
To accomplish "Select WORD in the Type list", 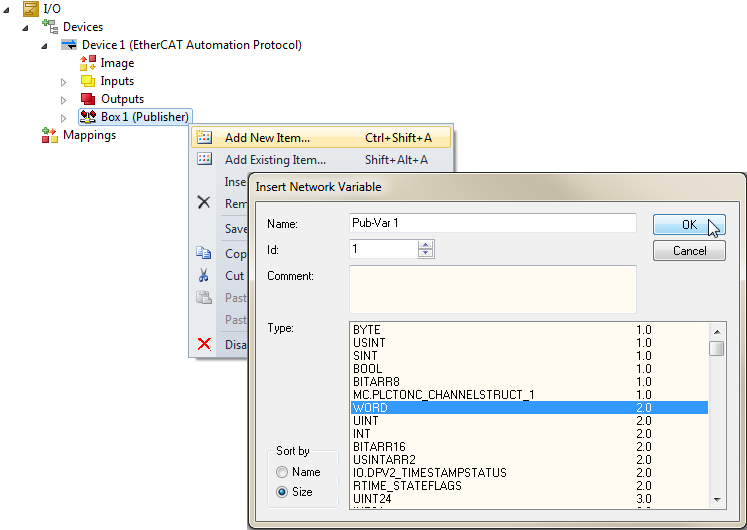I will 529,408.
